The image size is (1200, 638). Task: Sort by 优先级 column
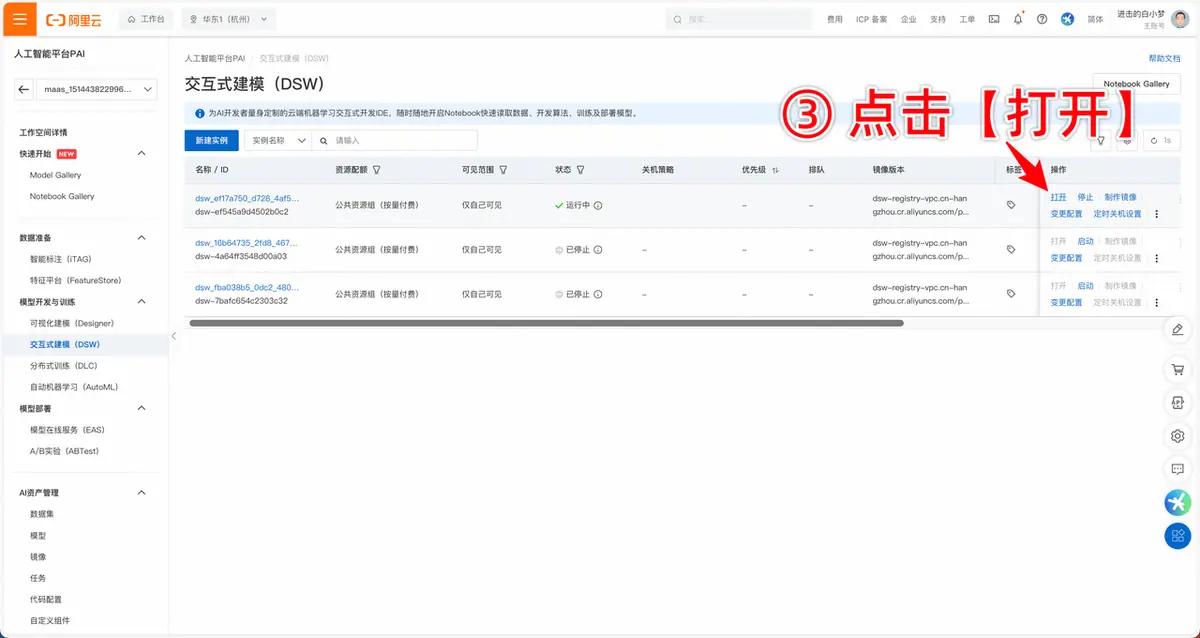pyautogui.click(x=775, y=170)
